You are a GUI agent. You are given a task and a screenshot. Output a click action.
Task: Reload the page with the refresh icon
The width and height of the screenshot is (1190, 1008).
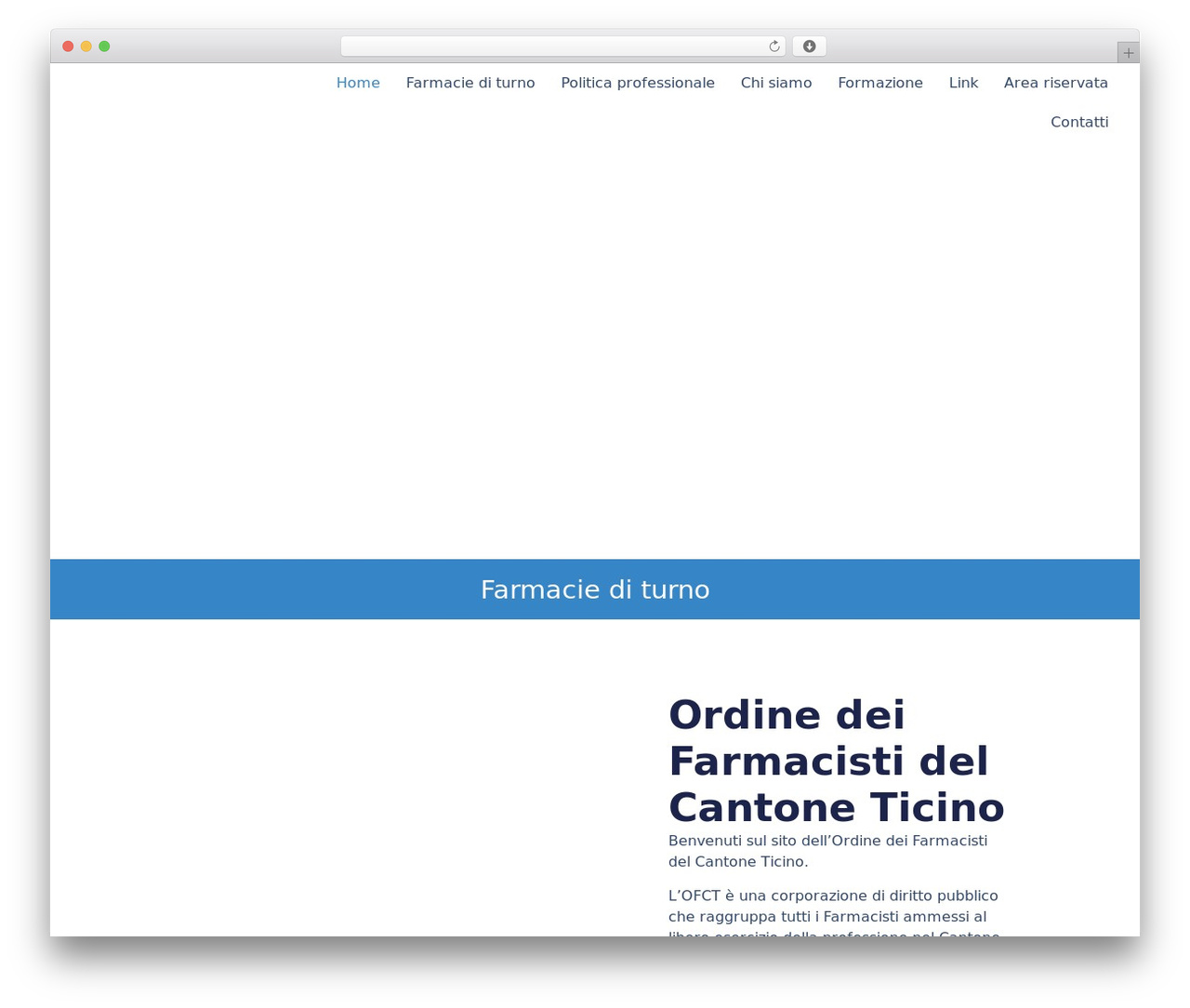[773, 46]
